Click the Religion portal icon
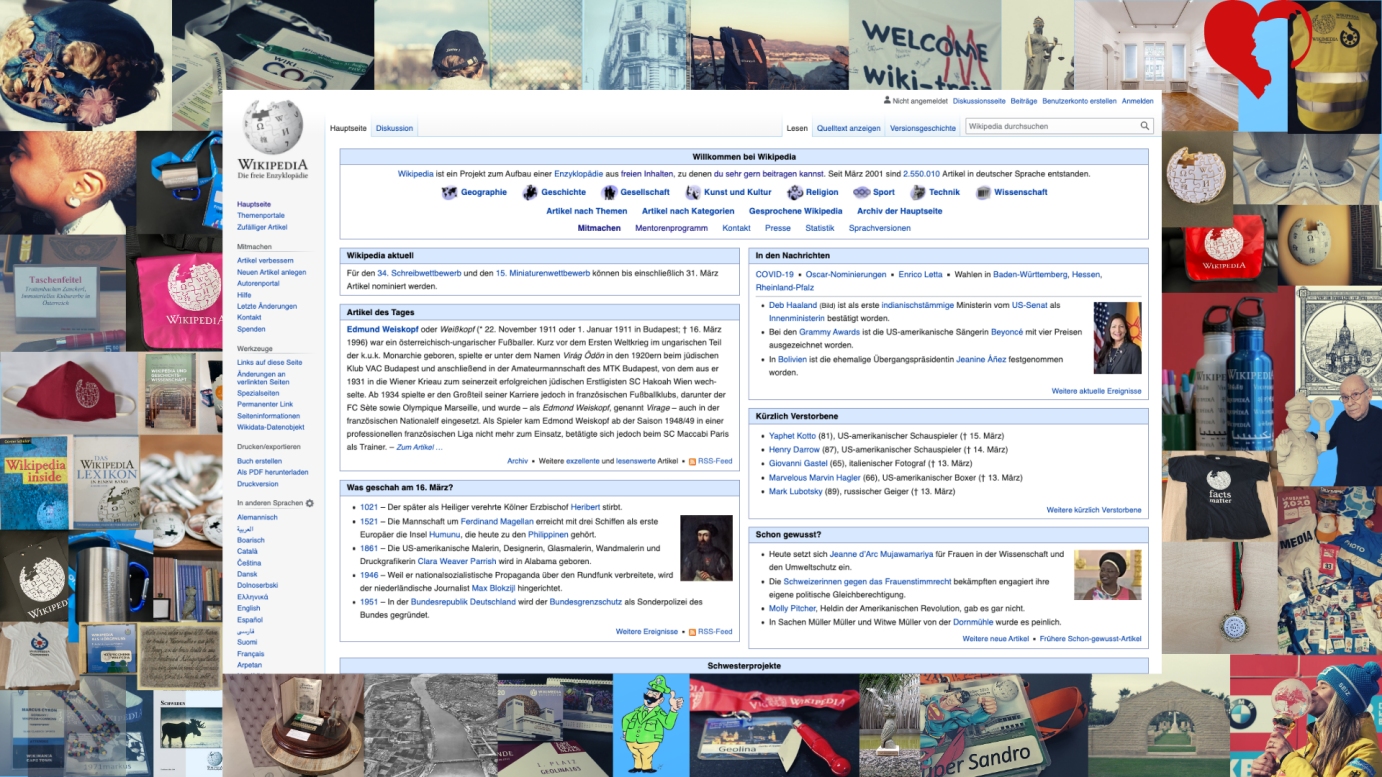 pyautogui.click(x=795, y=192)
